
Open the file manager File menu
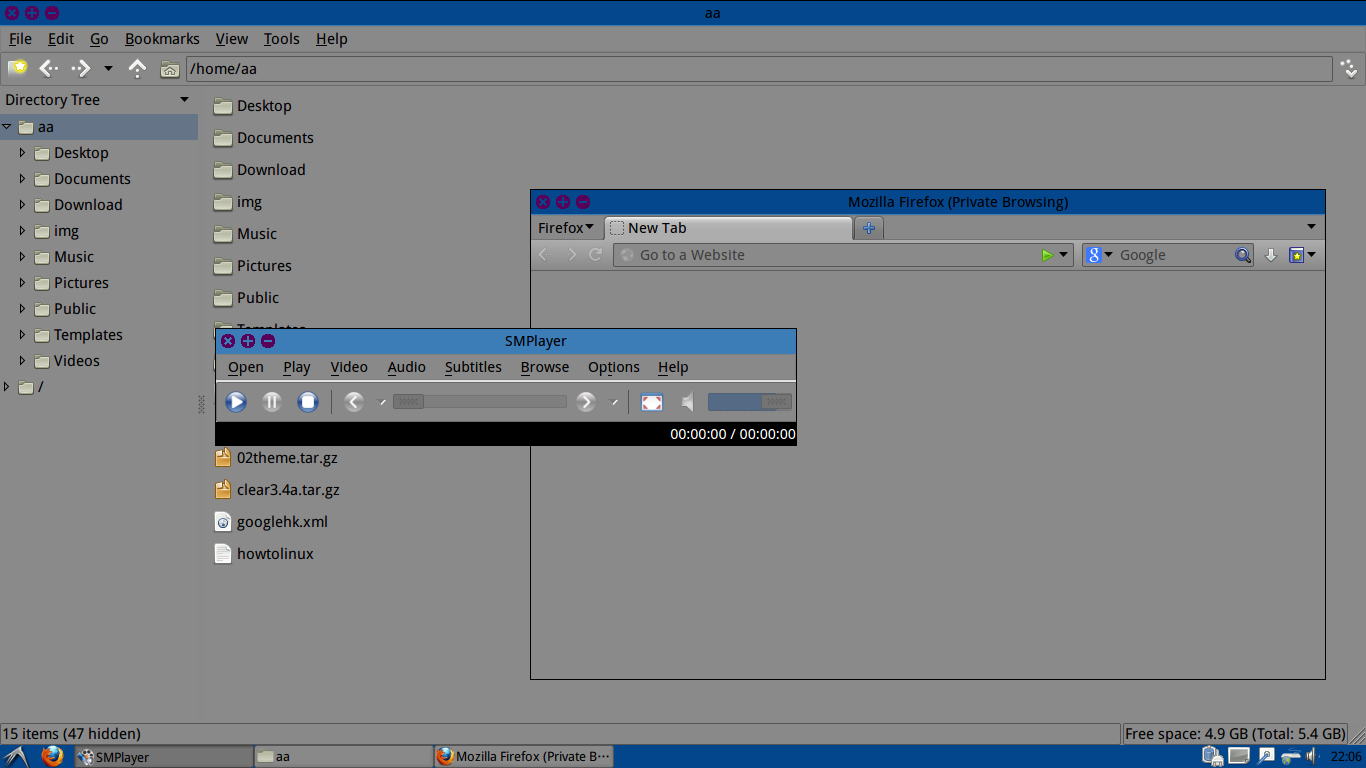(20, 39)
